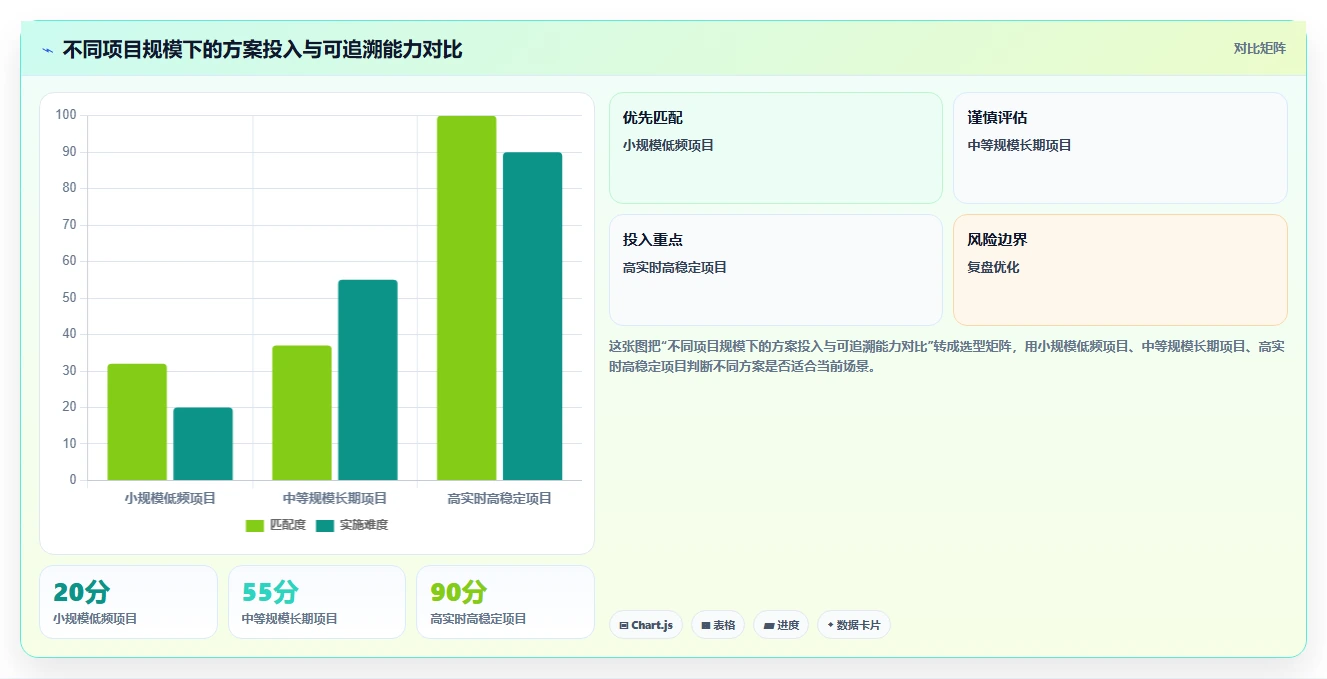
Task: Click the 表格 tag chip
Action: click(718, 625)
